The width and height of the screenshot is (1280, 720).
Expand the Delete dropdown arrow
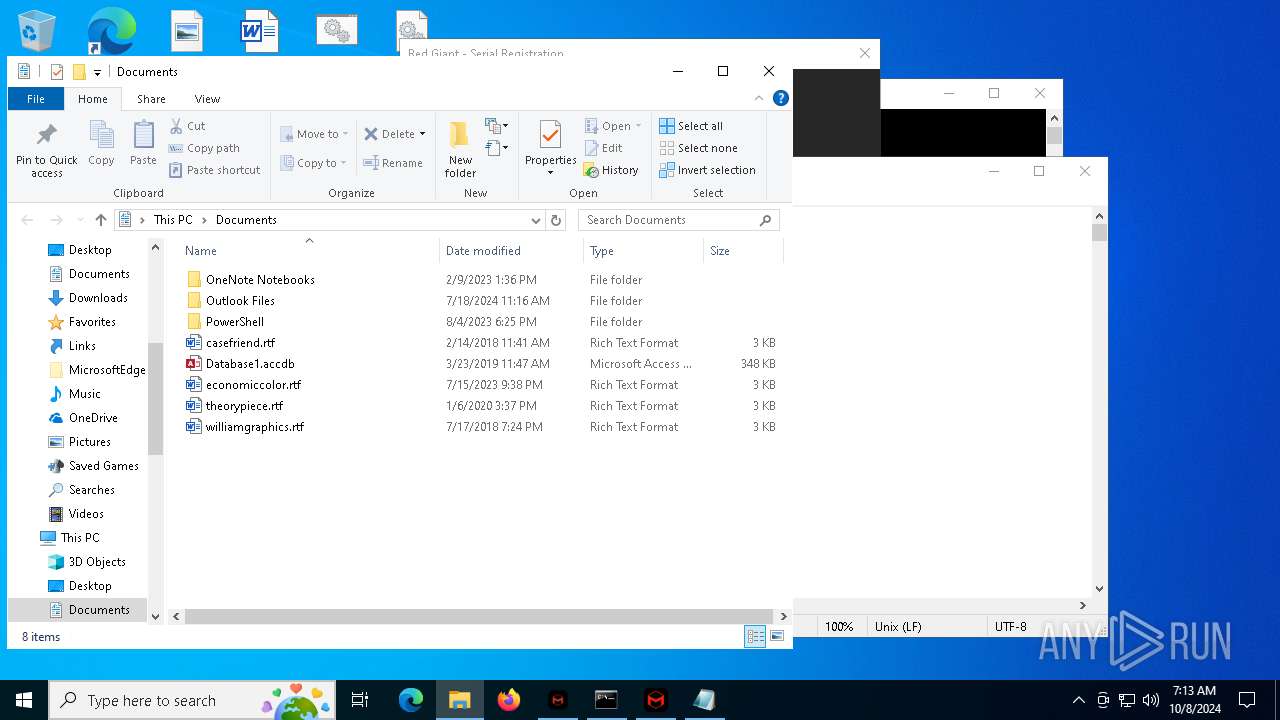[x=422, y=134]
